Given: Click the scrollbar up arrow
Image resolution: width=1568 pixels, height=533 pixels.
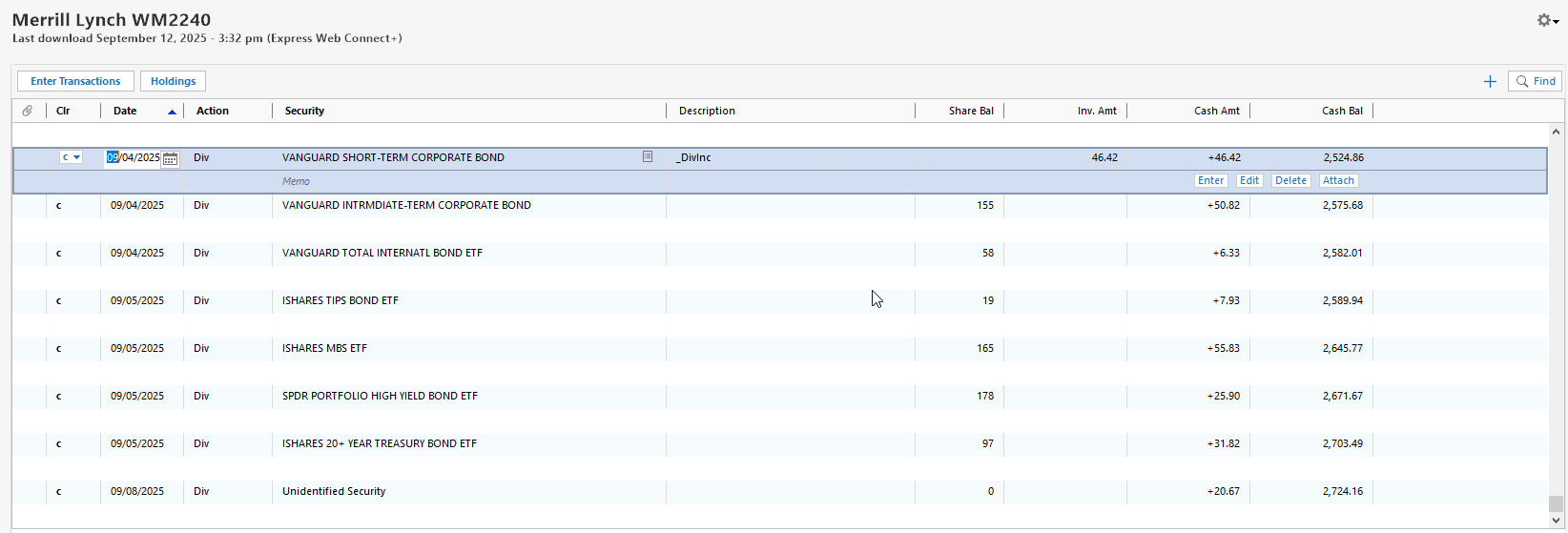Looking at the screenshot, I should [x=1556, y=132].
